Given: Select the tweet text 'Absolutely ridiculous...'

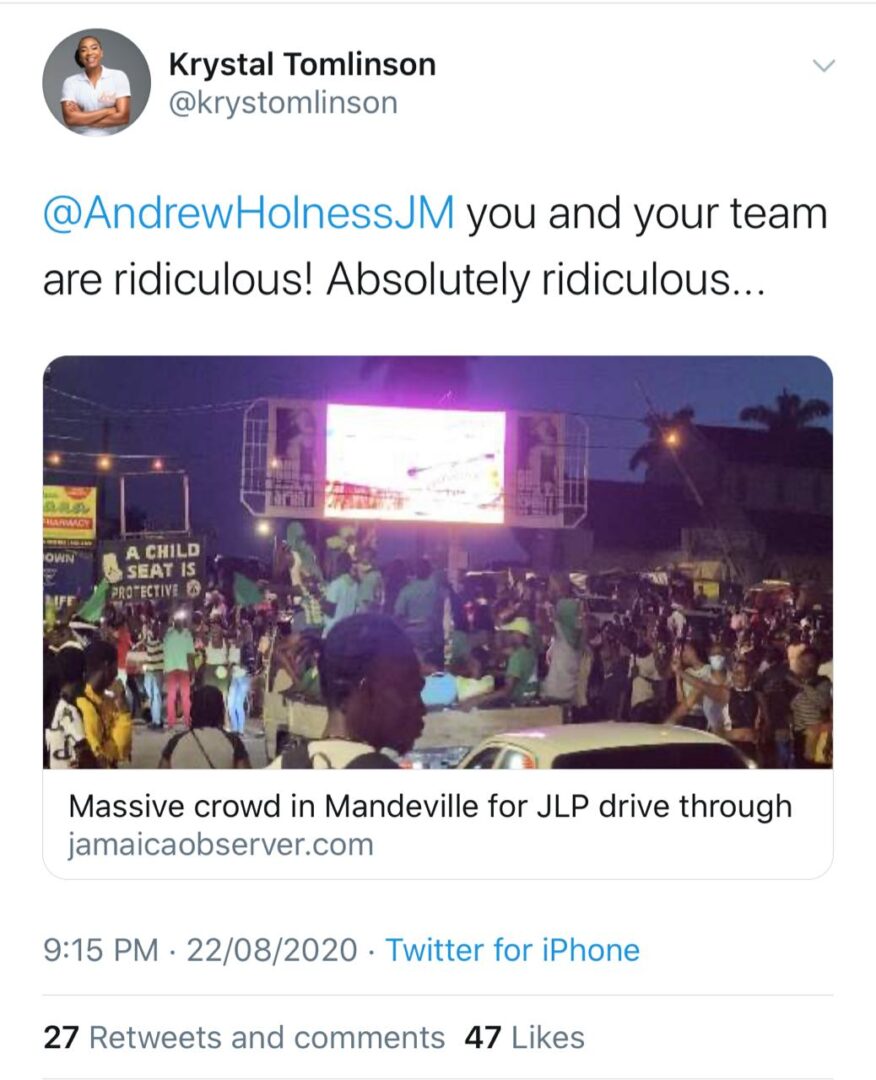Looking at the screenshot, I should point(545,280).
